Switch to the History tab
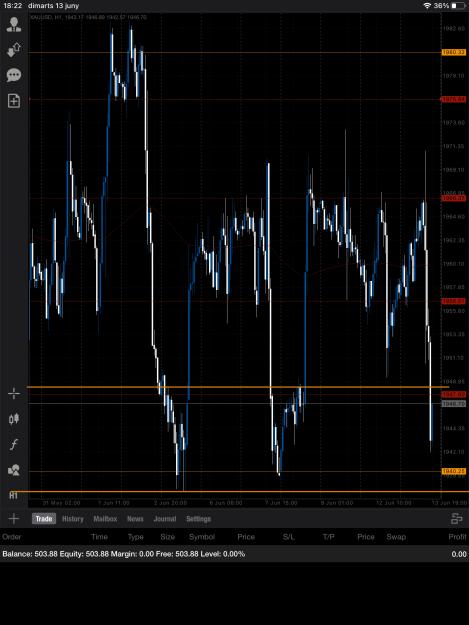The width and height of the screenshot is (469, 625). tap(73, 519)
